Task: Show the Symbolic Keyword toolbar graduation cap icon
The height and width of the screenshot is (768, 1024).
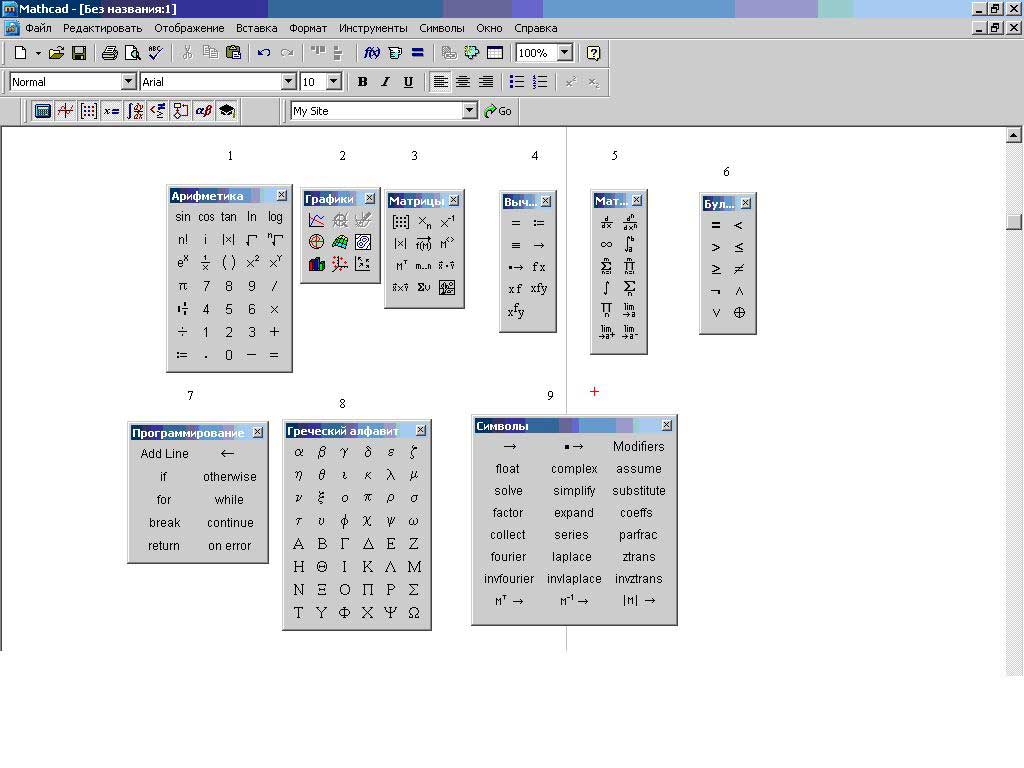Action: (x=227, y=111)
